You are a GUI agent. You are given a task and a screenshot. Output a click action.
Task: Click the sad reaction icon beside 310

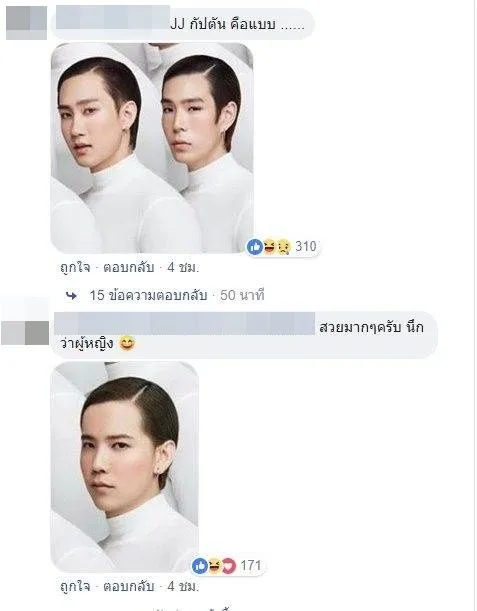[x=284, y=247]
